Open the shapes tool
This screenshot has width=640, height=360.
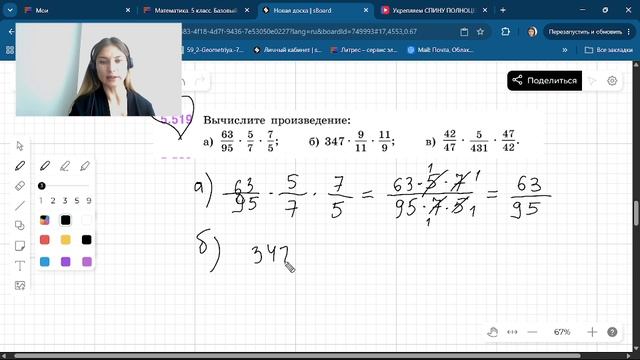(20, 225)
